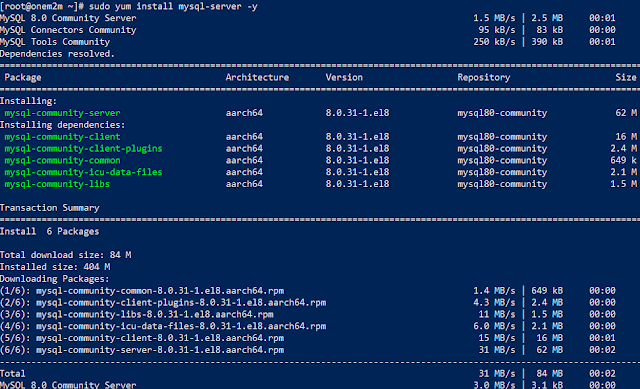
Task: Click the 'Total download size: 84 M' line
Action: [66, 255]
